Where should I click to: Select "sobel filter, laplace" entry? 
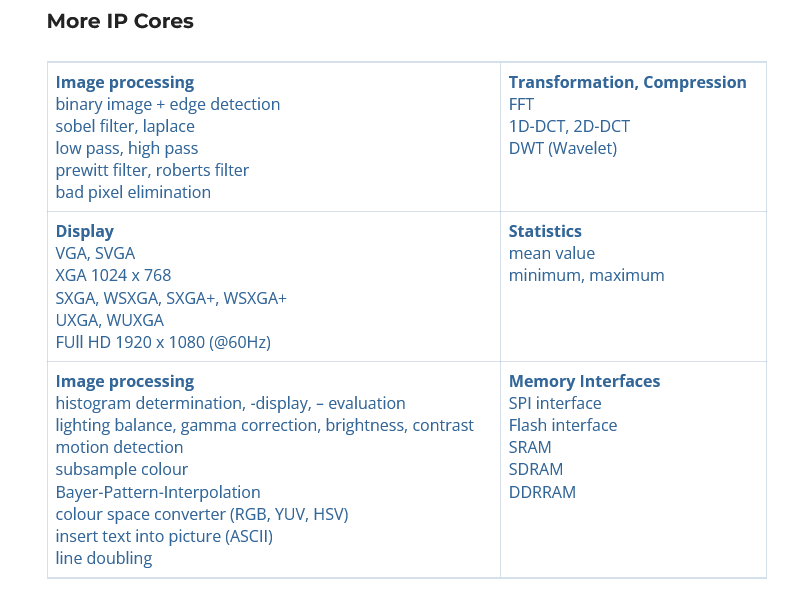tap(125, 126)
